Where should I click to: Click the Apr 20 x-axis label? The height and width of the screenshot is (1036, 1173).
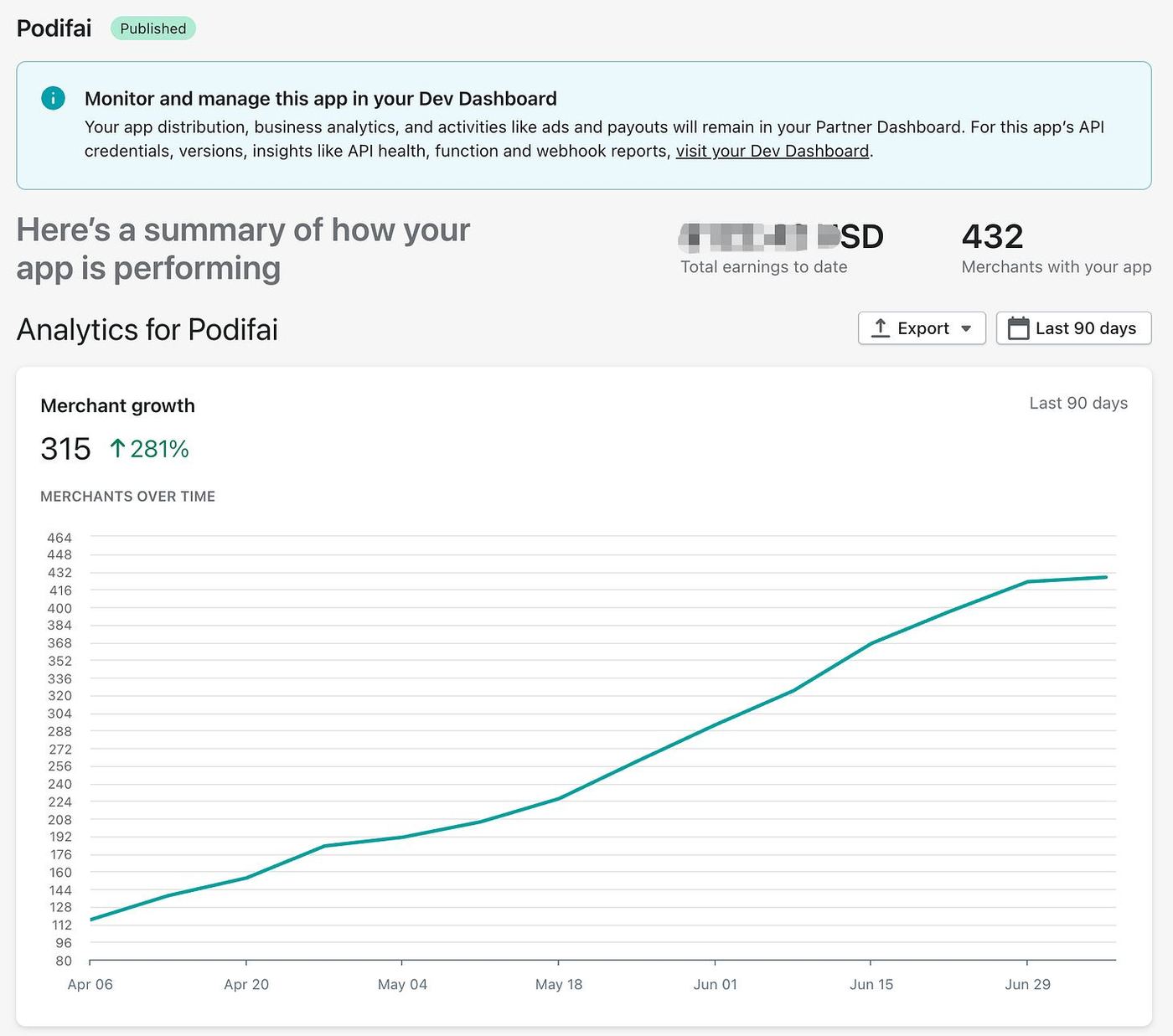246,984
